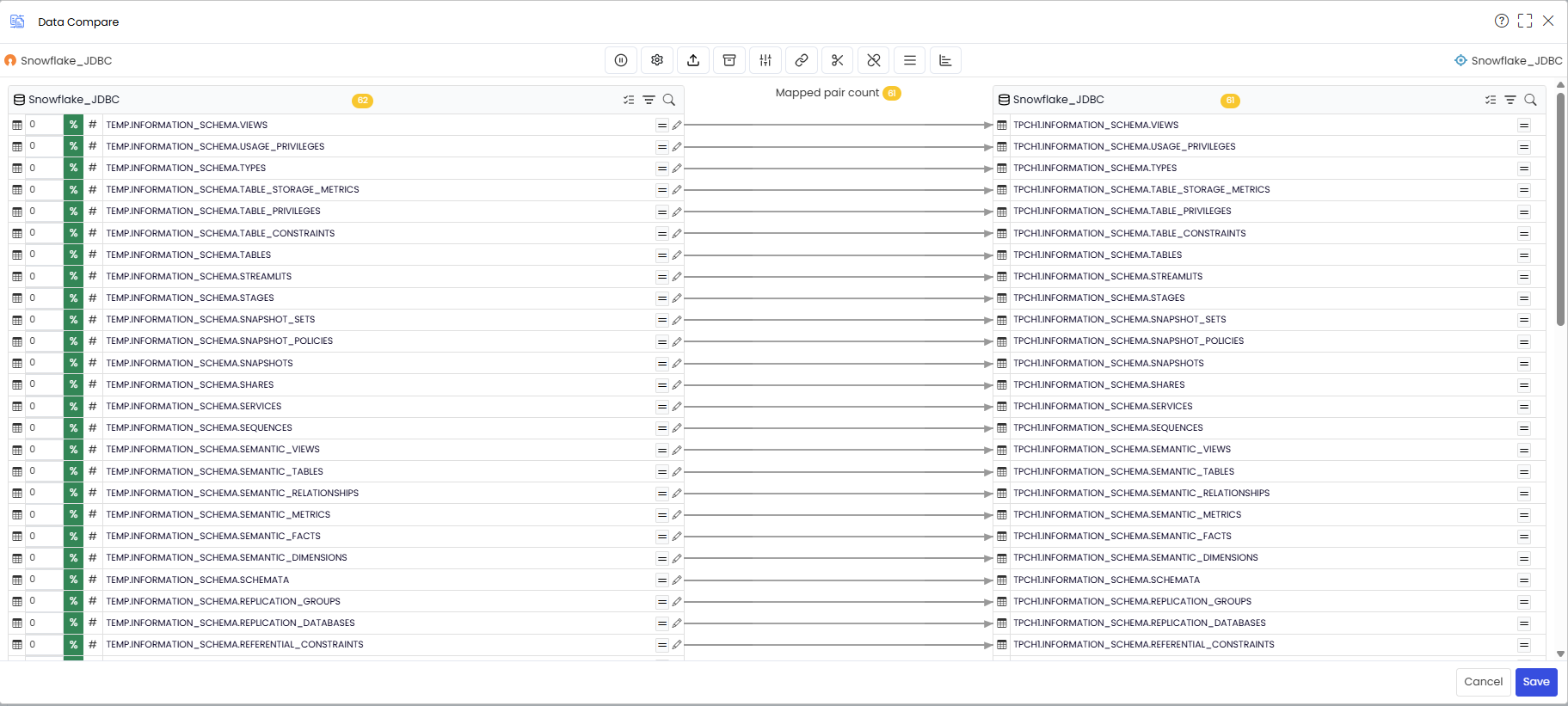This screenshot has width=1568, height=706.
Task: Toggle fullscreen mode icon
Action: 1525,21
